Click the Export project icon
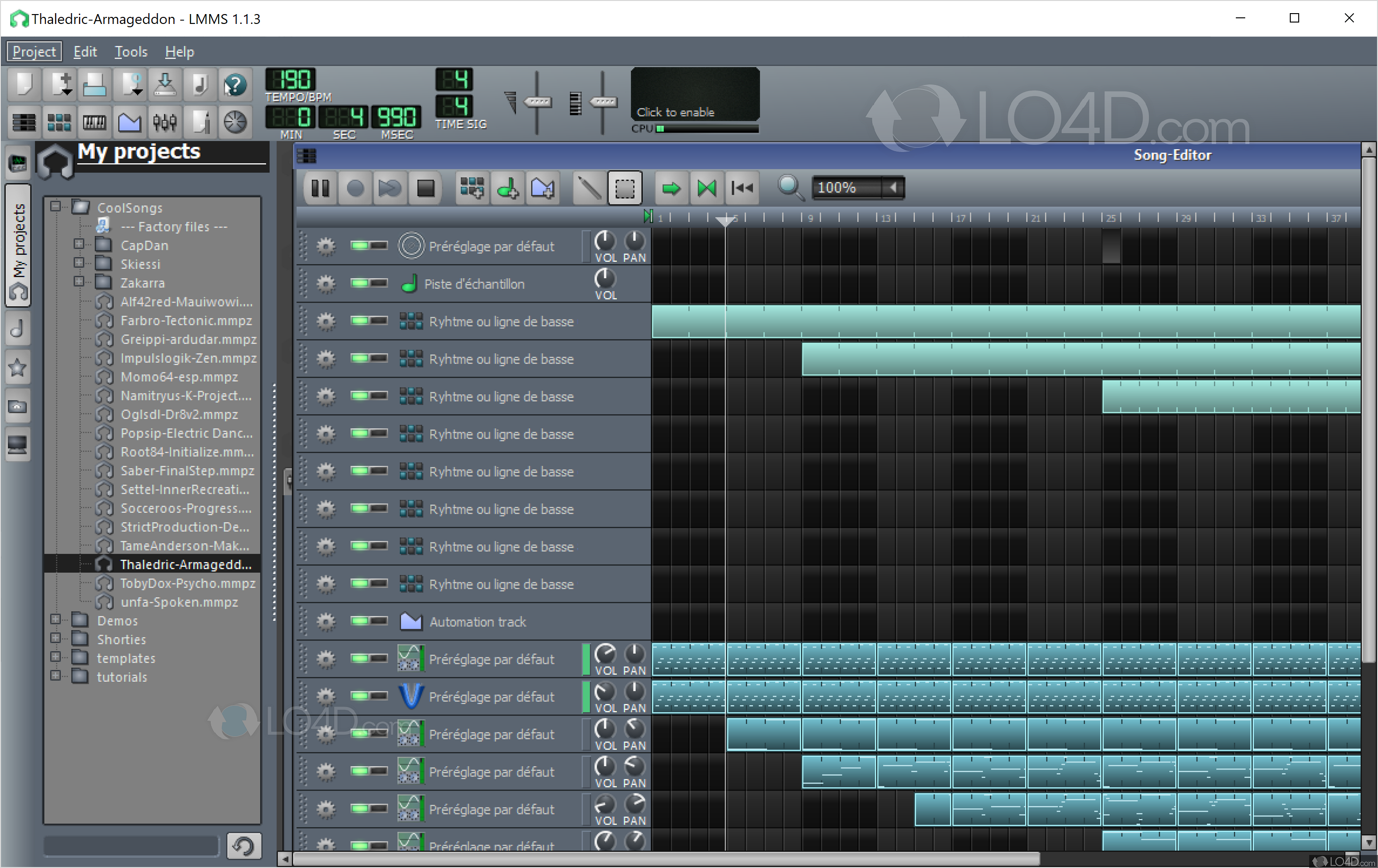 165,84
